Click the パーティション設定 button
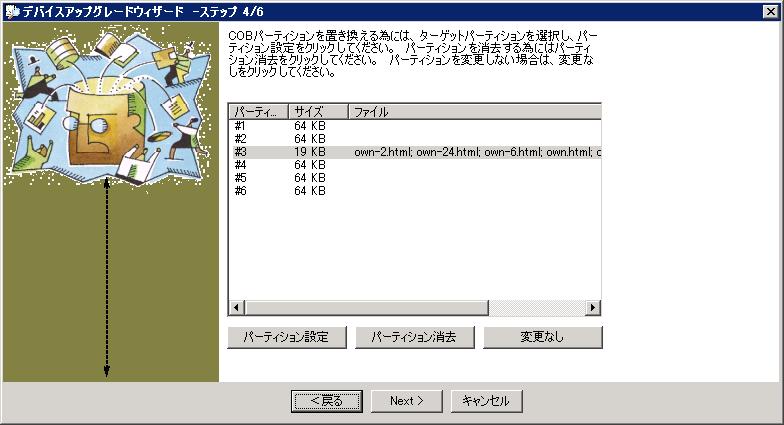 [286, 337]
